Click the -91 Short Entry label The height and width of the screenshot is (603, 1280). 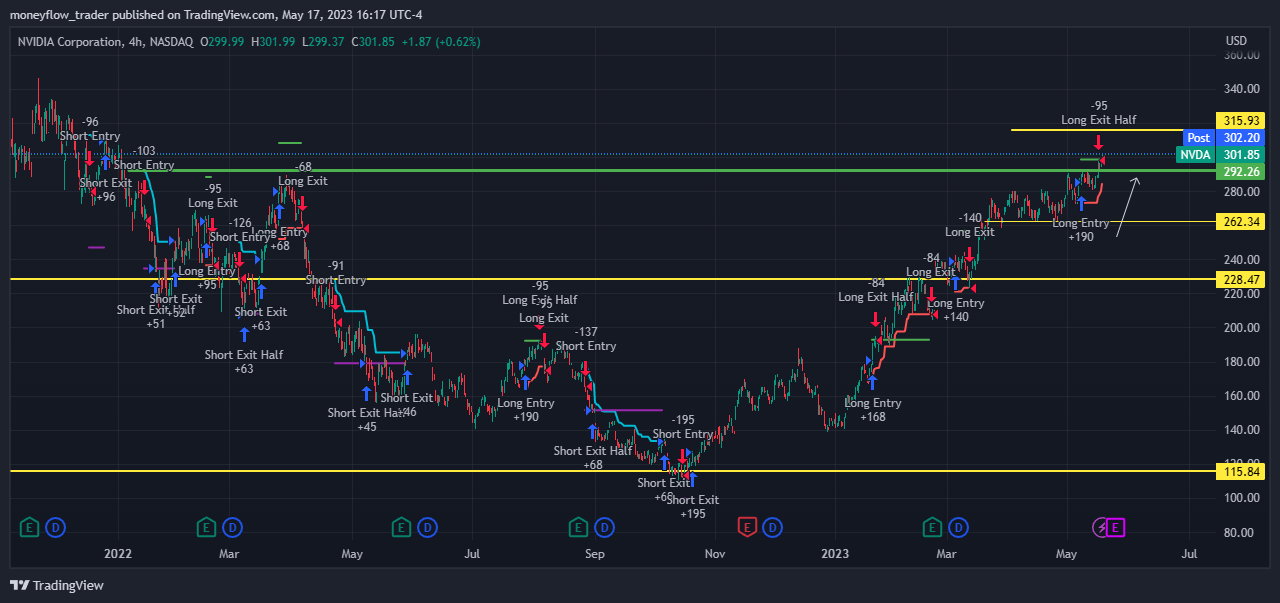coord(336,273)
